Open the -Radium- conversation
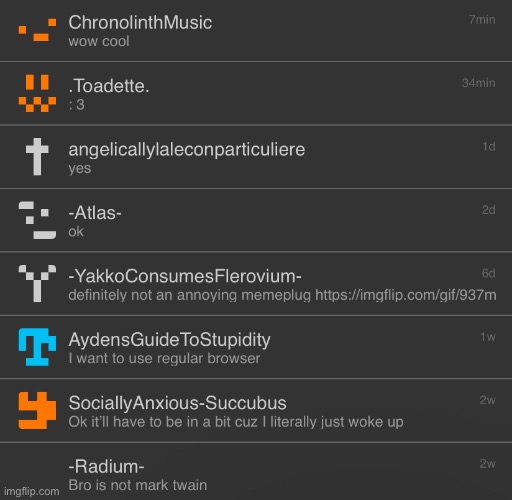The width and height of the screenshot is (512, 500). [256, 472]
